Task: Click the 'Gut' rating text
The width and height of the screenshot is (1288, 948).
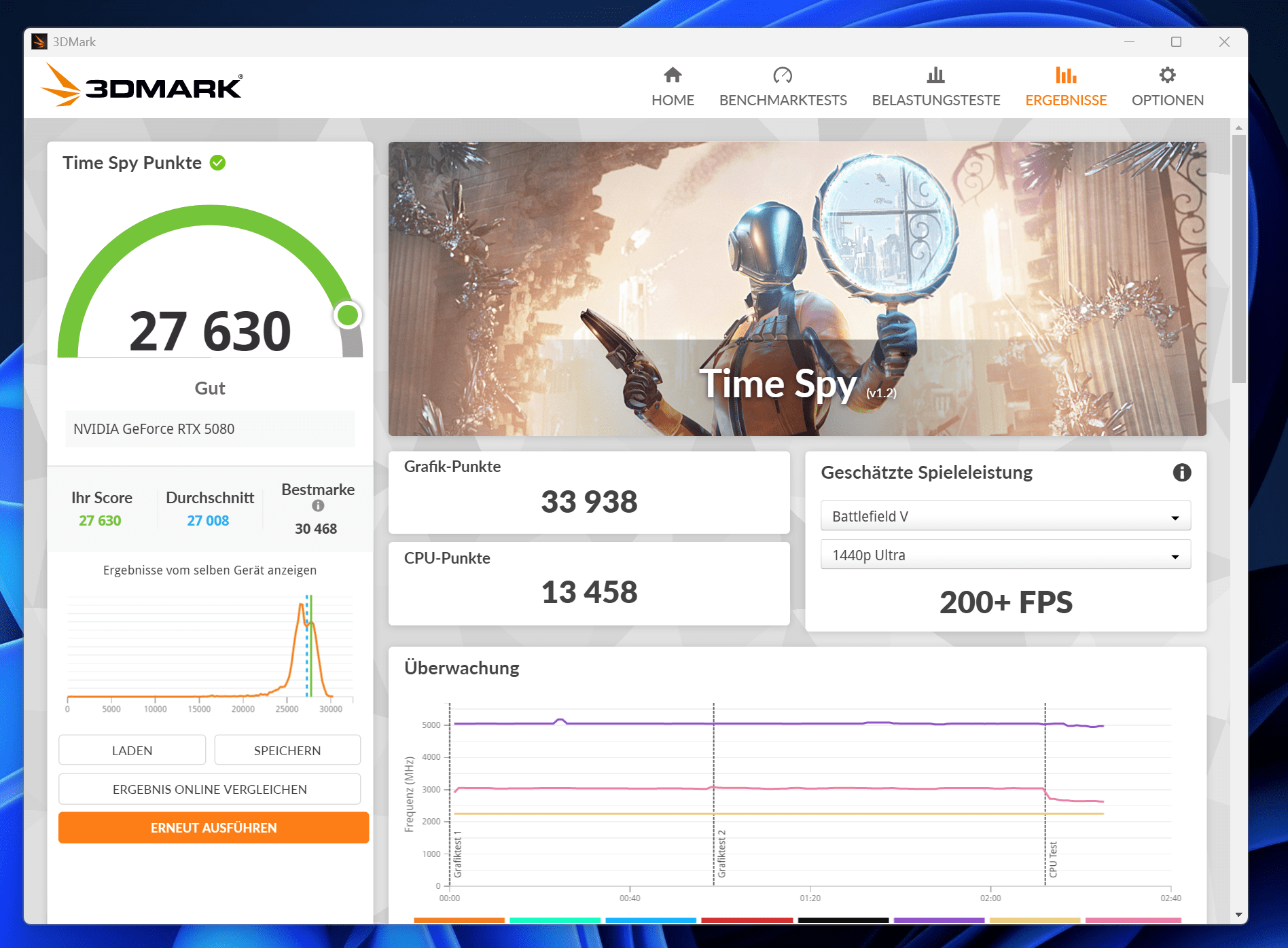Action: click(210, 388)
